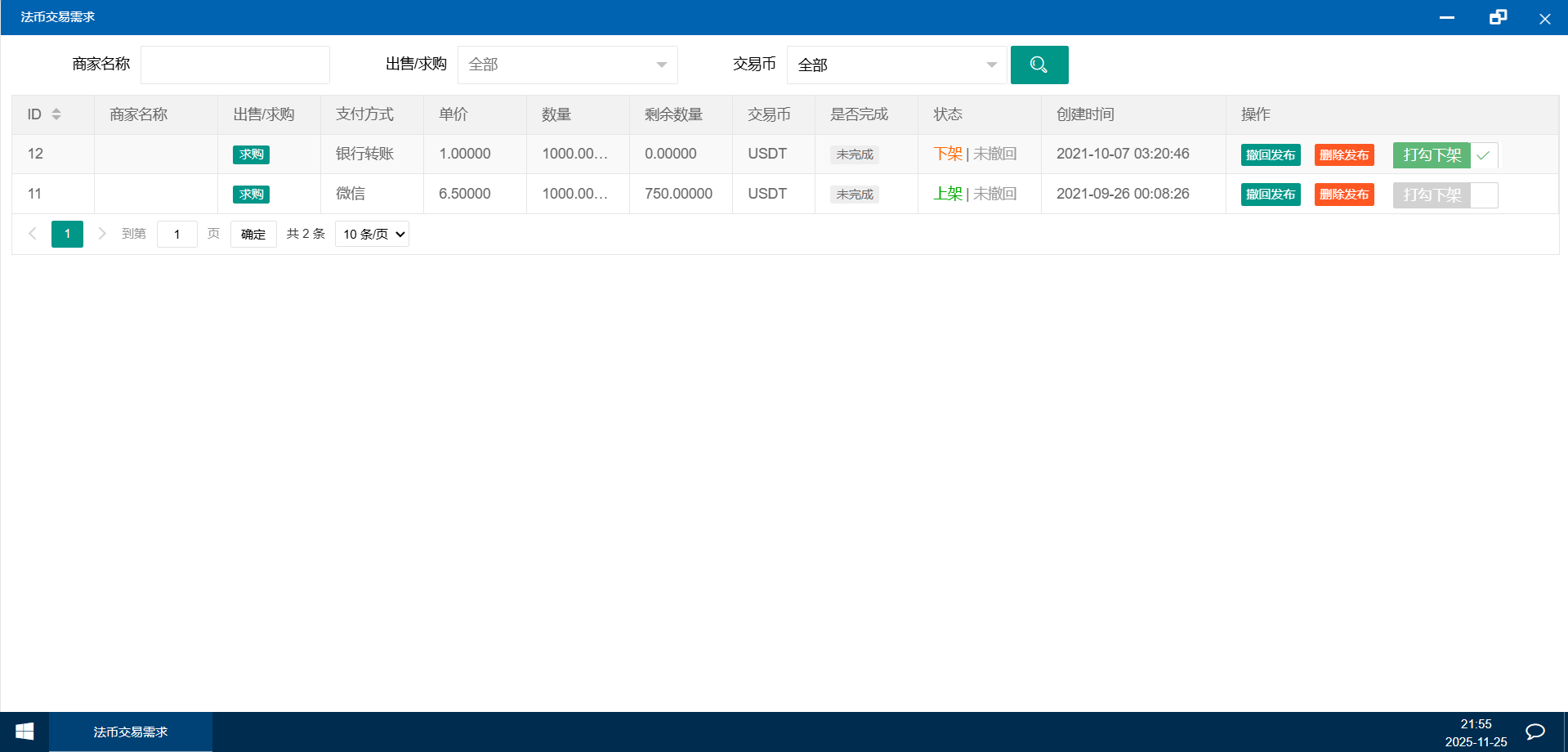Click the 商家名称 search input field
Viewport: 1568px width, 752px height.
(x=235, y=65)
